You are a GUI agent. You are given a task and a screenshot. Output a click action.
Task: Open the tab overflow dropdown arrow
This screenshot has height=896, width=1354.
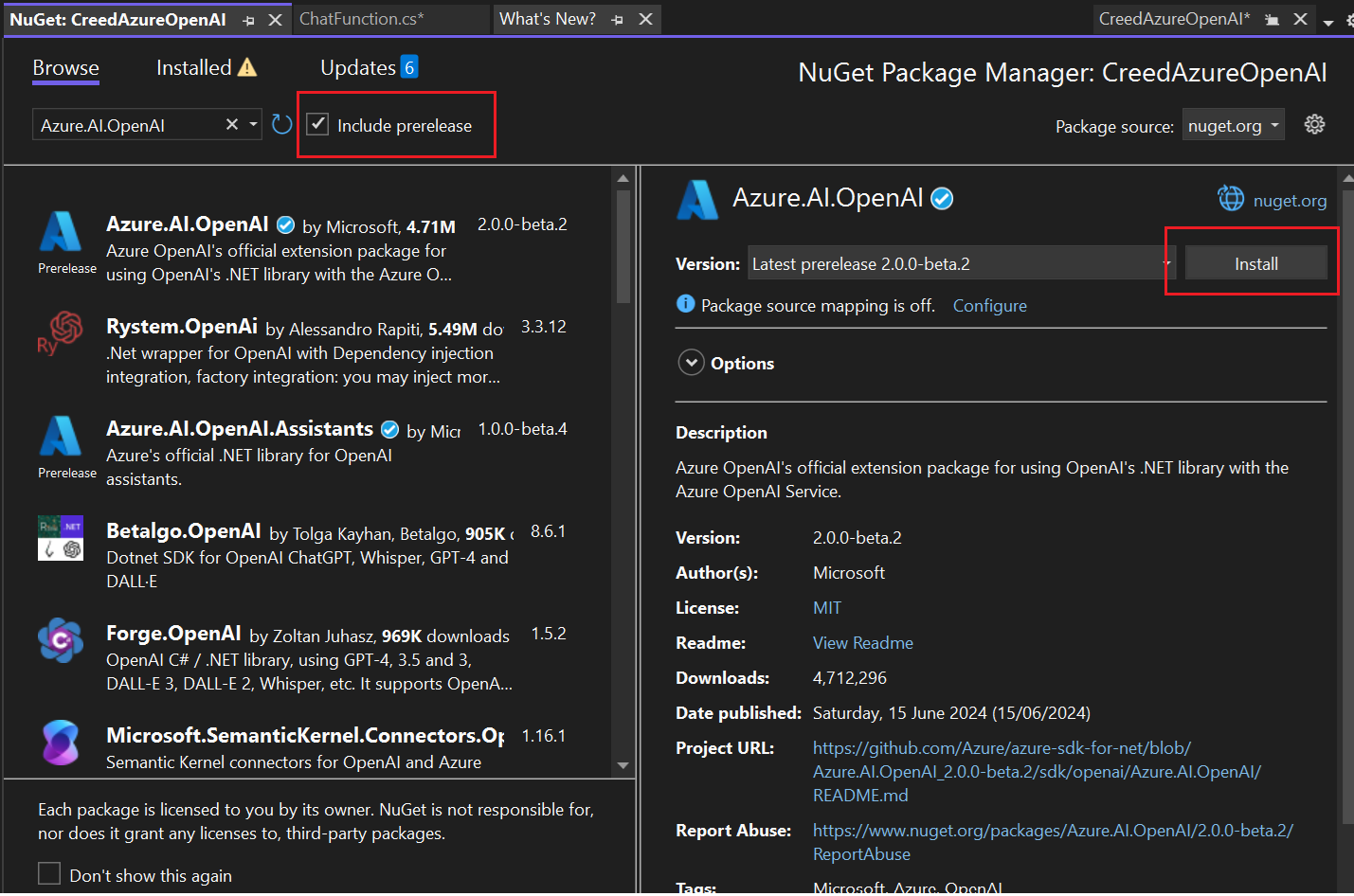pos(1328,22)
